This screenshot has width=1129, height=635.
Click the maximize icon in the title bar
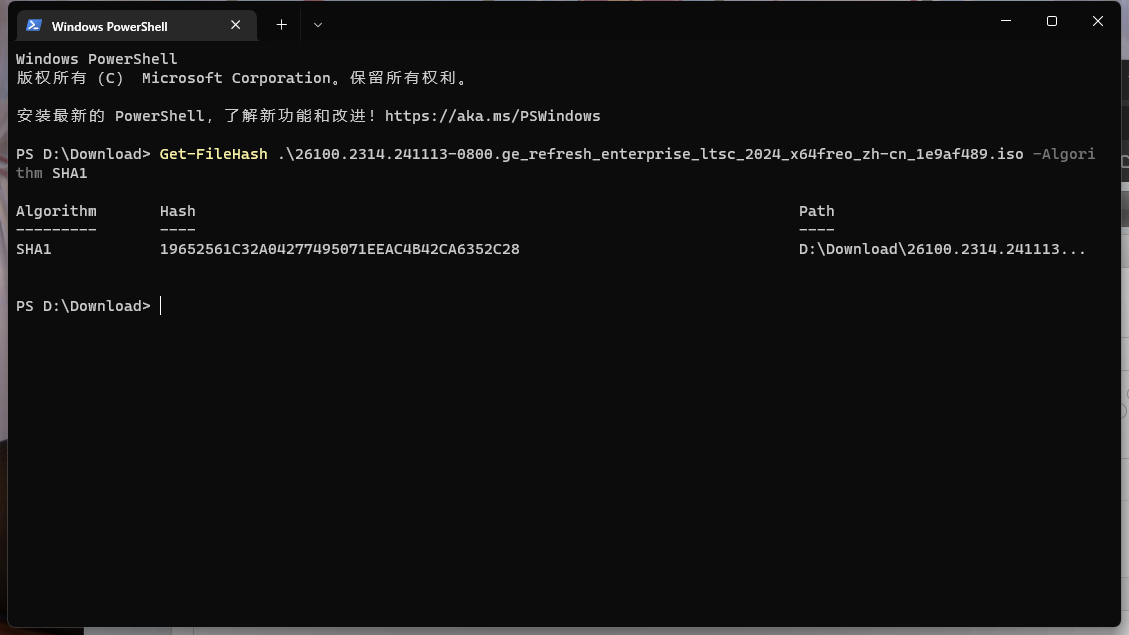(1052, 20)
